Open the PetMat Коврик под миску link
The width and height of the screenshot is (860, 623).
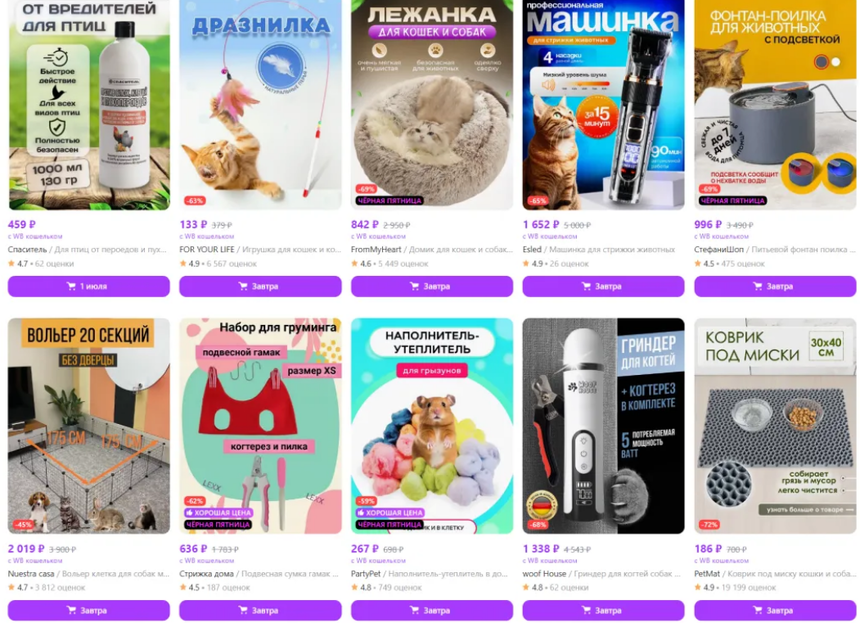tap(775, 574)
